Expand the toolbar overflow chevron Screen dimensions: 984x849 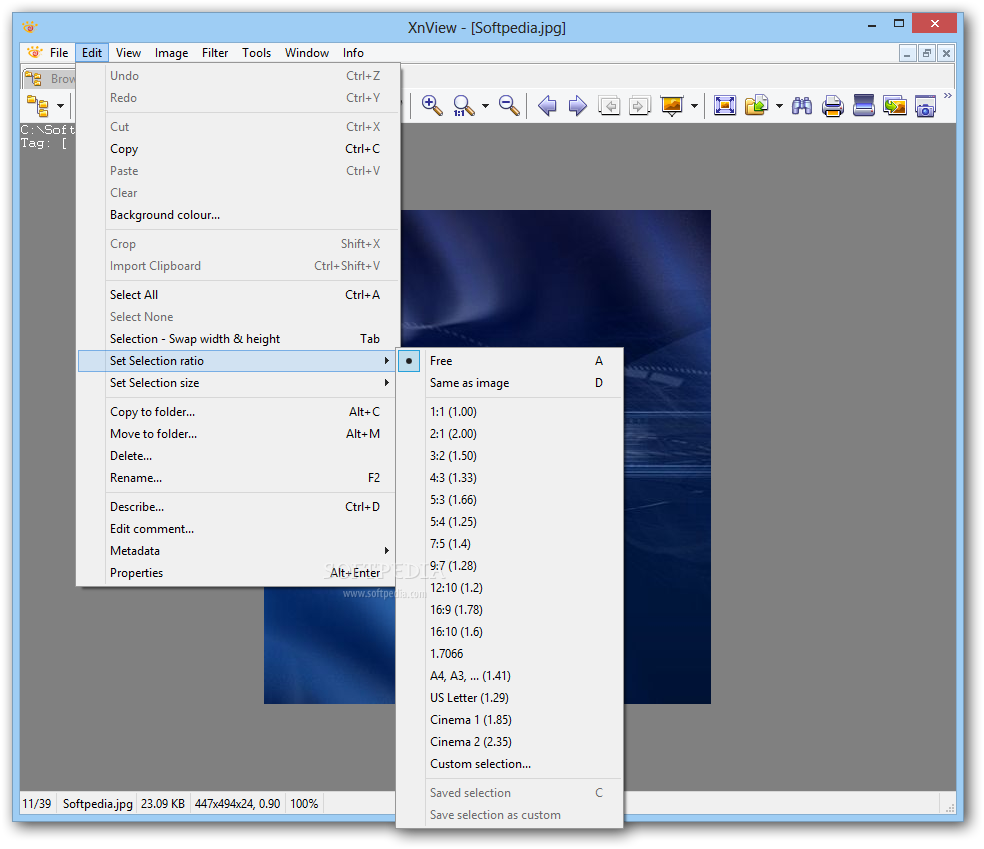pyautogui.click(x=948, y=95)
